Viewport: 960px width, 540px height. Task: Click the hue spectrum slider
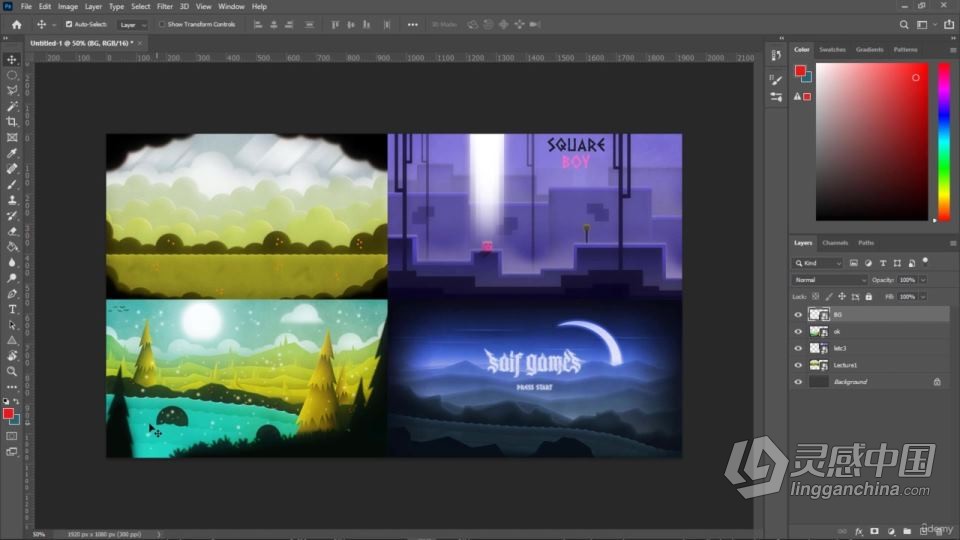coord(944,141)
